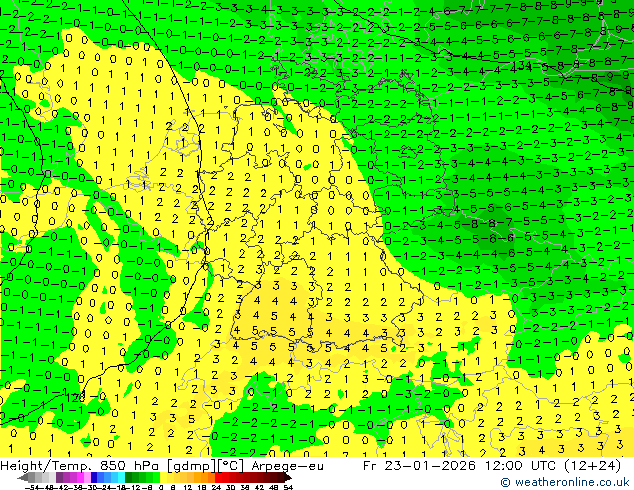Click the '126' height contour label
Screen dimensions: 634x490
(76, 397)
